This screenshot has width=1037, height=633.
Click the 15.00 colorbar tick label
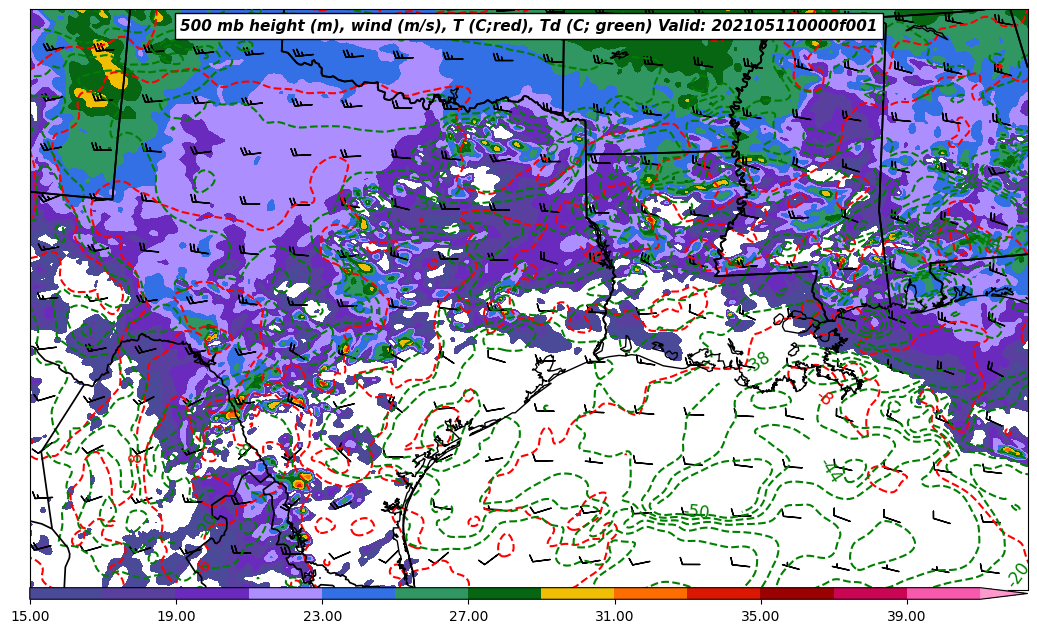(30, 617)
